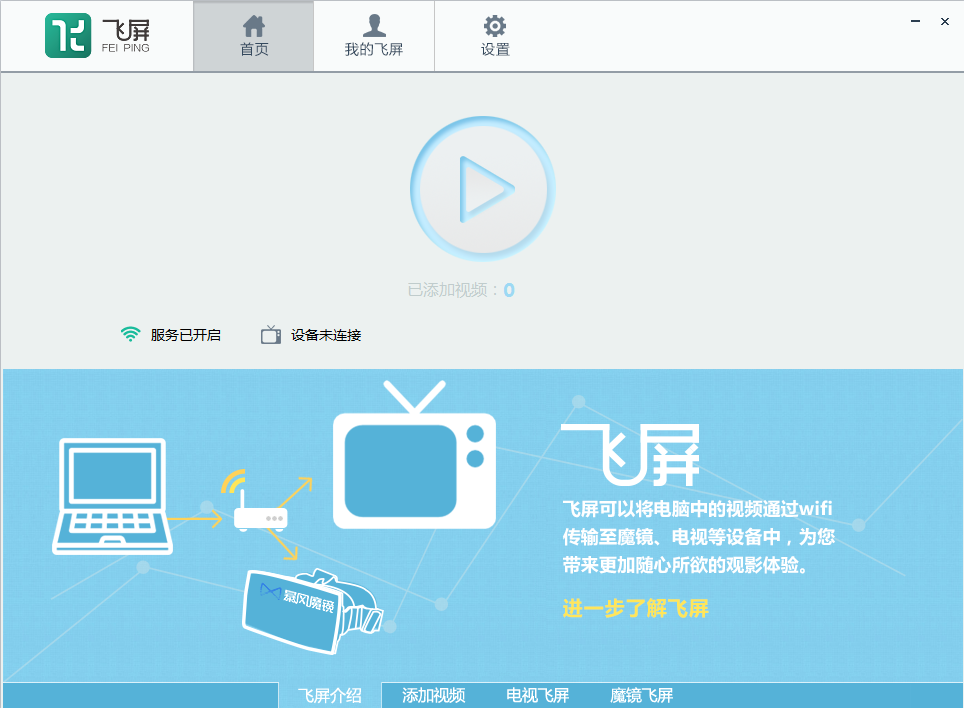The height and width of the screenshot is (708, 964).
Task: Click the 暴风魔镜 VR headset illustration
Action: 312,612
